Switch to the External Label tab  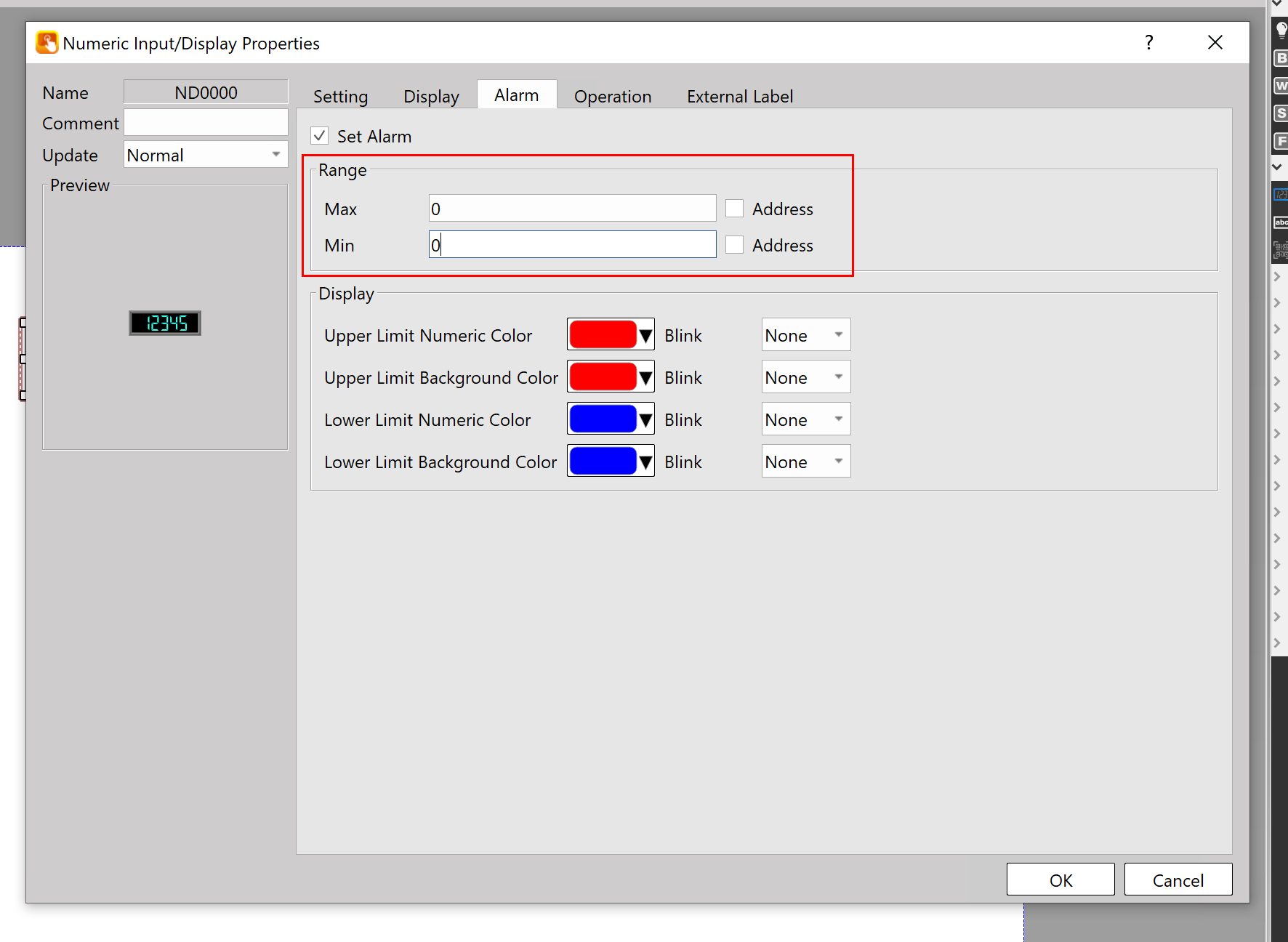tap(739, 97)
